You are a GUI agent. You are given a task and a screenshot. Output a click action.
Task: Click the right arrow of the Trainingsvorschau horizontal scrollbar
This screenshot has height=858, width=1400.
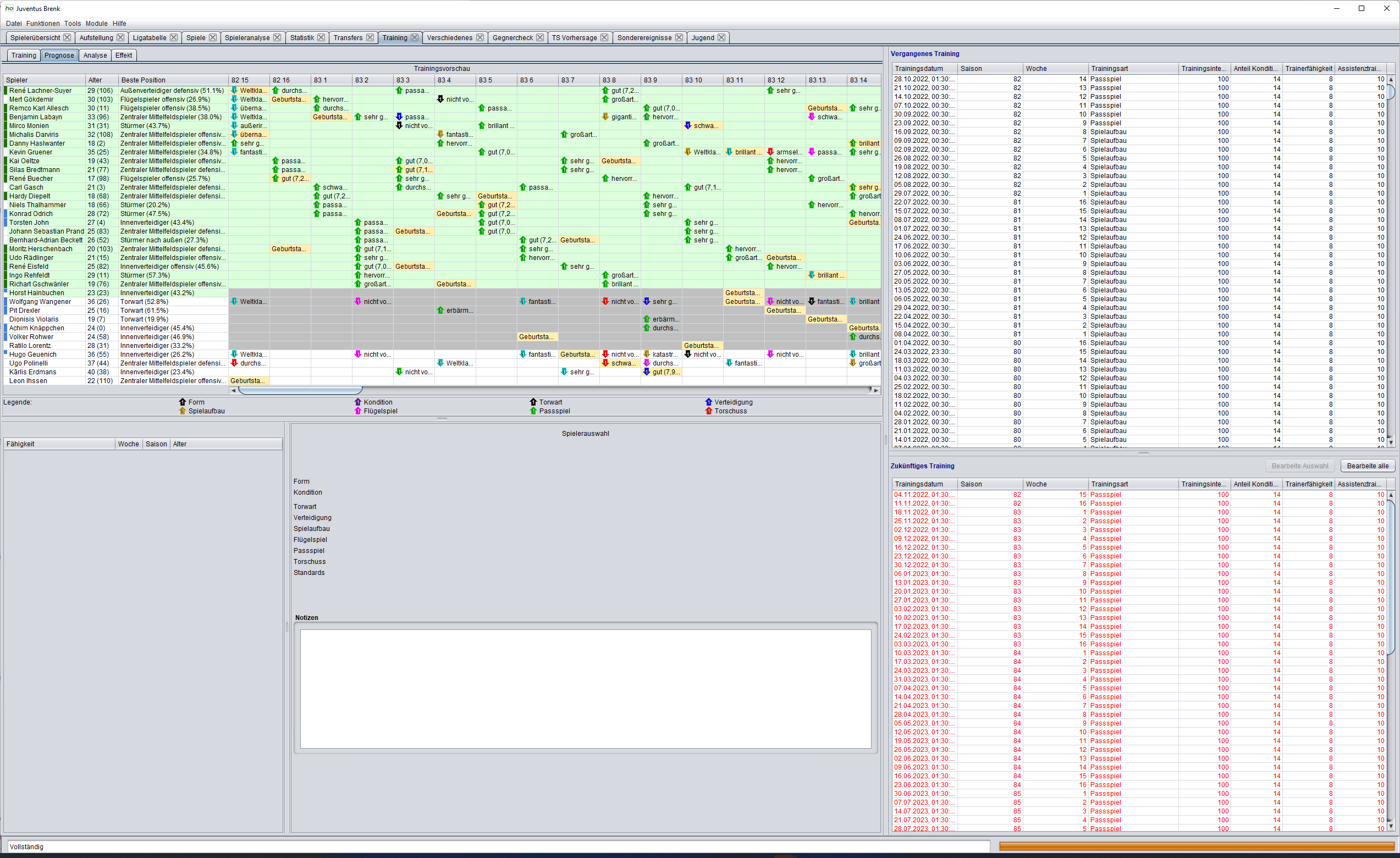pos(875,390)
